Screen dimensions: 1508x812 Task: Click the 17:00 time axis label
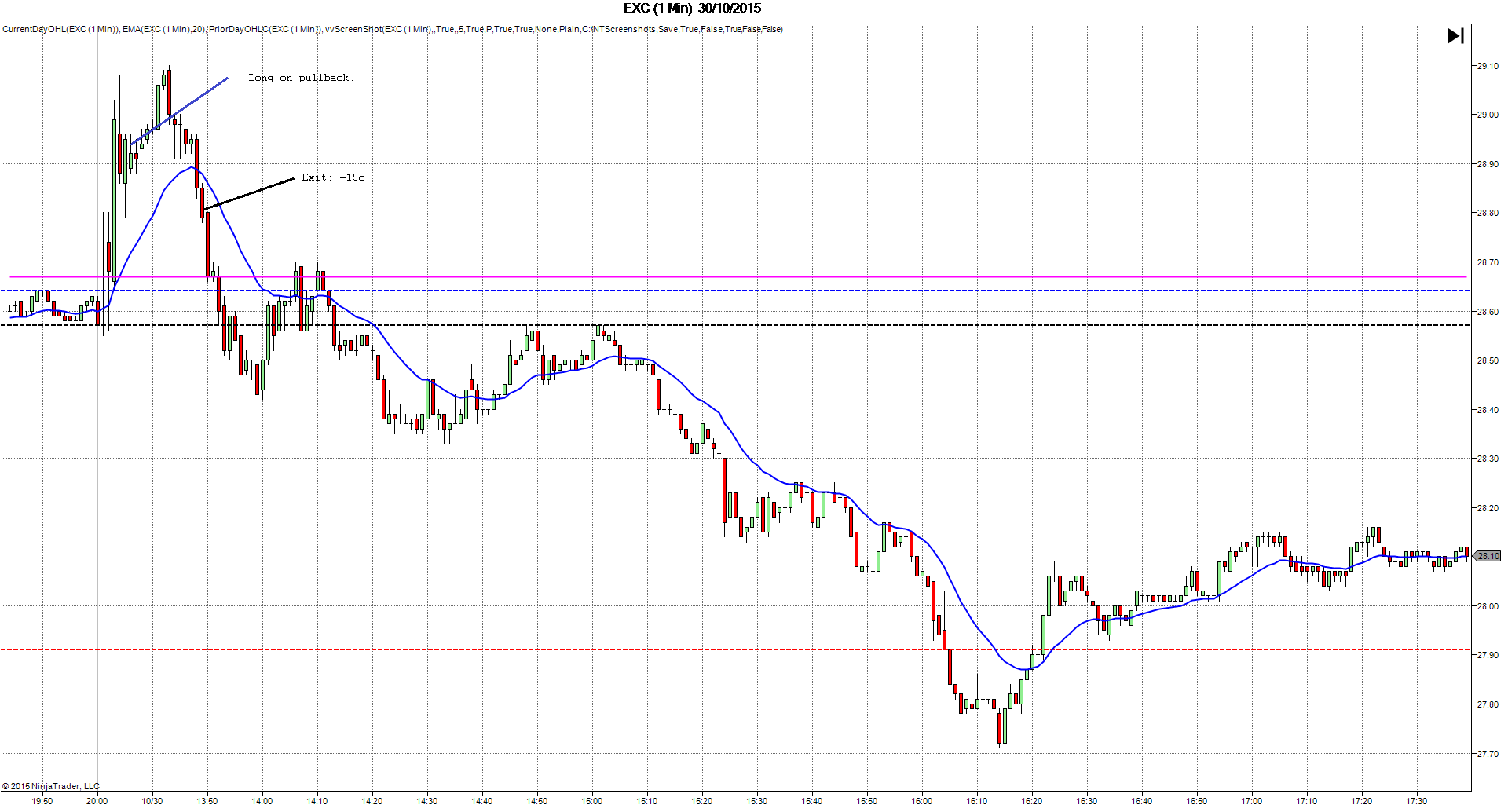(x=1252, y=801)
